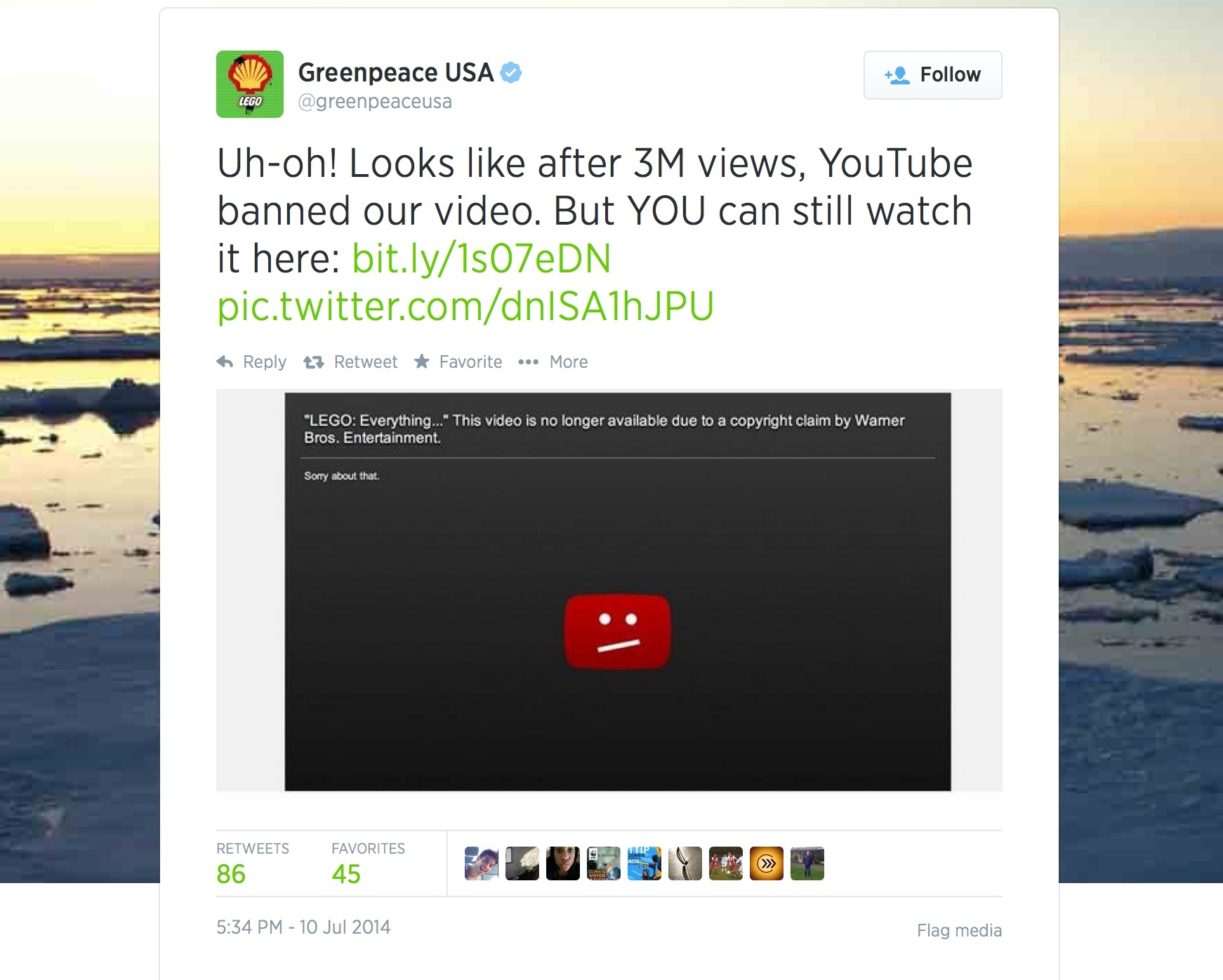The height and width of the screenshot is (980, 1223).
Task: Click the Reply arrow icon
Action: point(225,362)
